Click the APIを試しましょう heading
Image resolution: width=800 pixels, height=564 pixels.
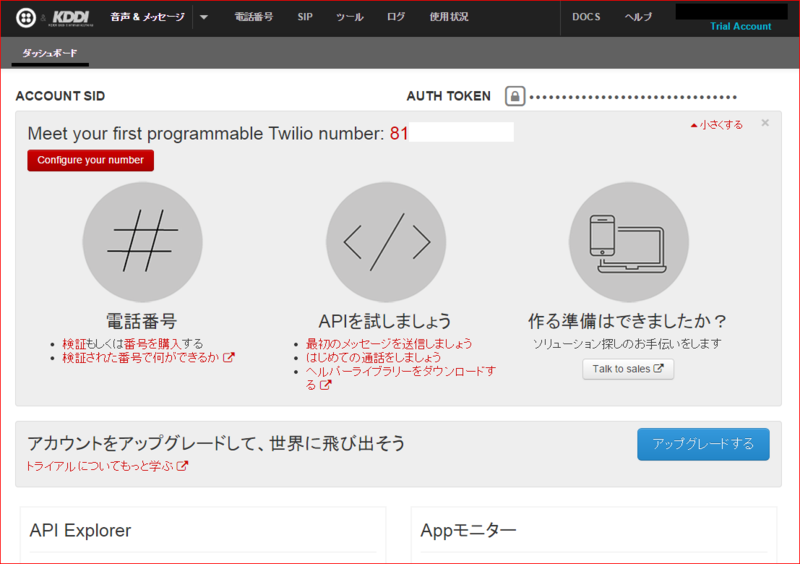coord(385,322)
